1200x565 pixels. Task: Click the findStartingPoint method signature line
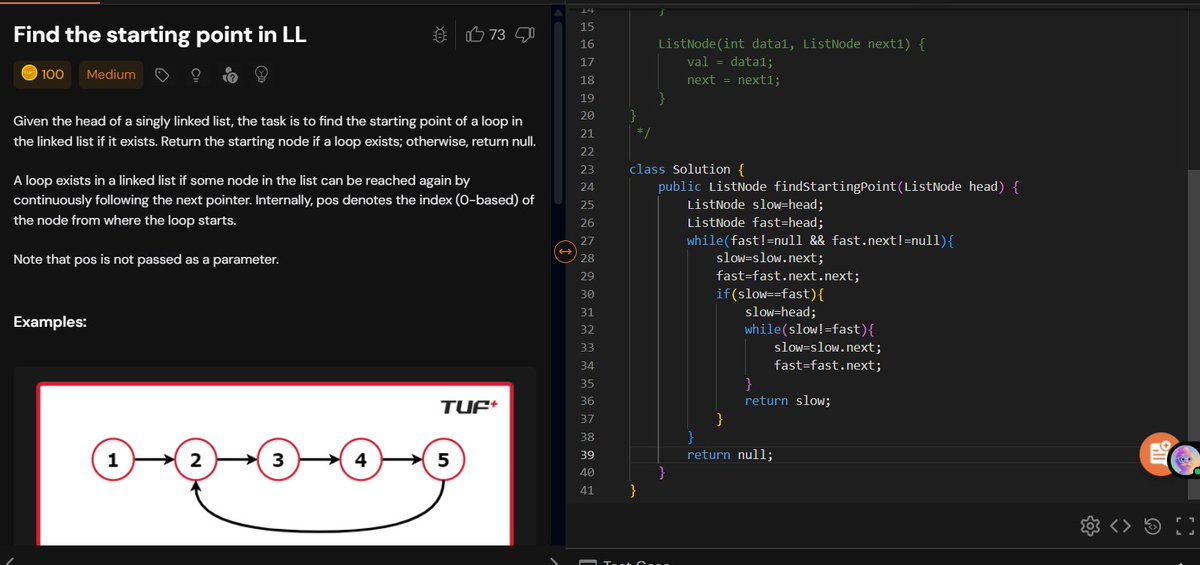tap(837, 187)
